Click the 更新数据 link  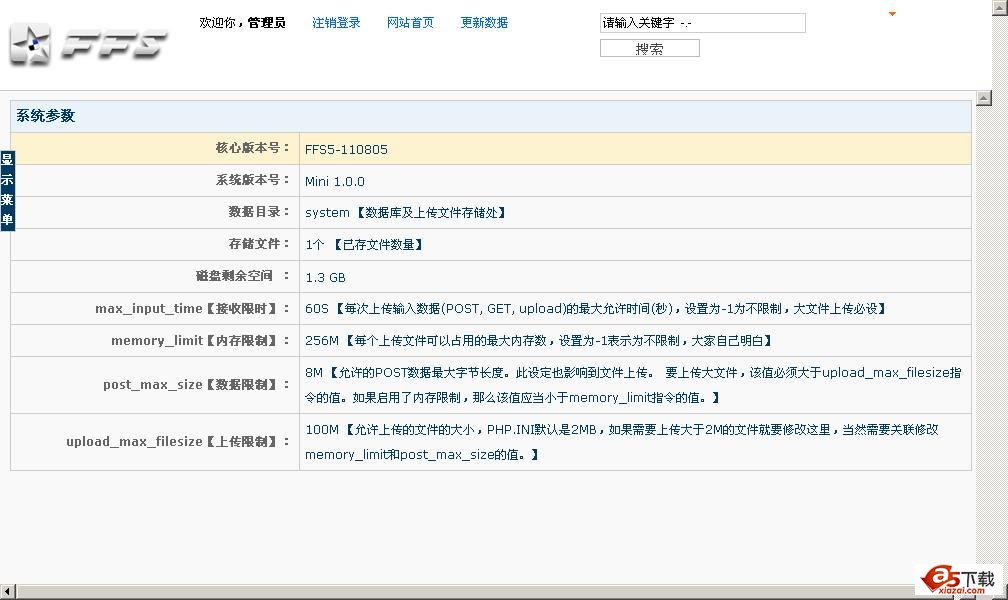click(x=484, y=23)
